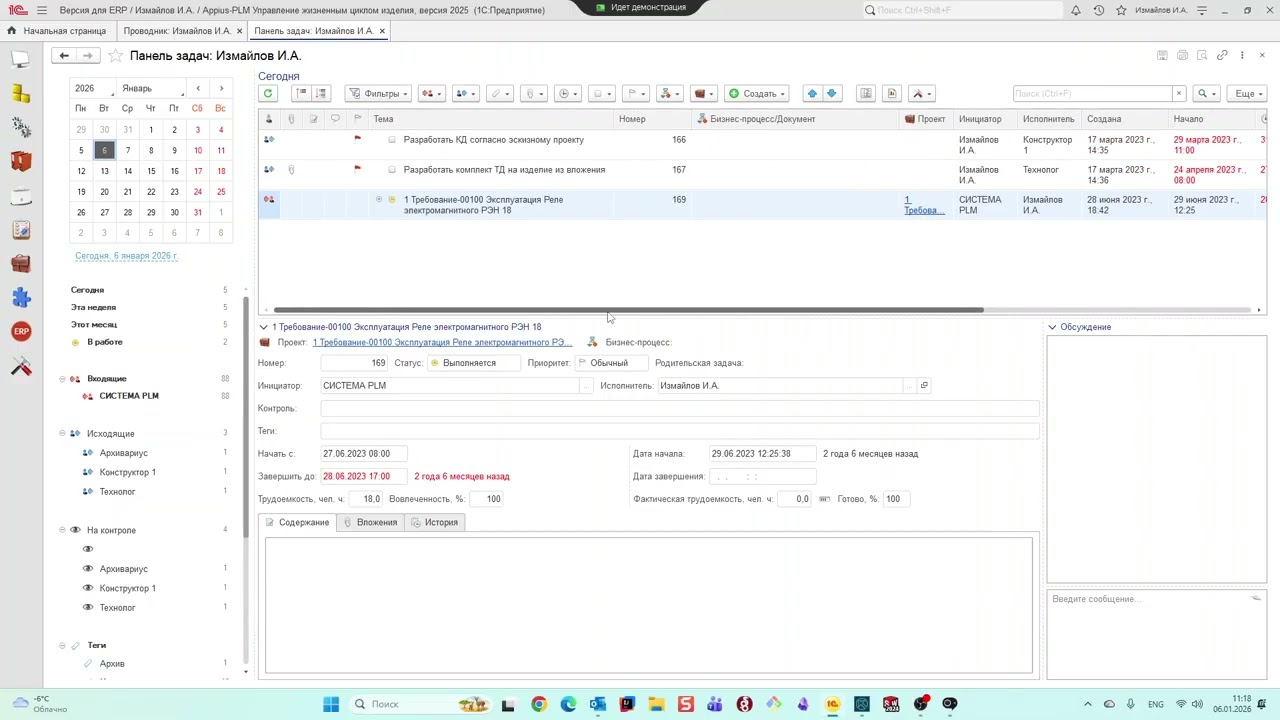Viewport: 1280px width, 720px height.
Task: Open the Содержание tab
Action: coord(297,522)
